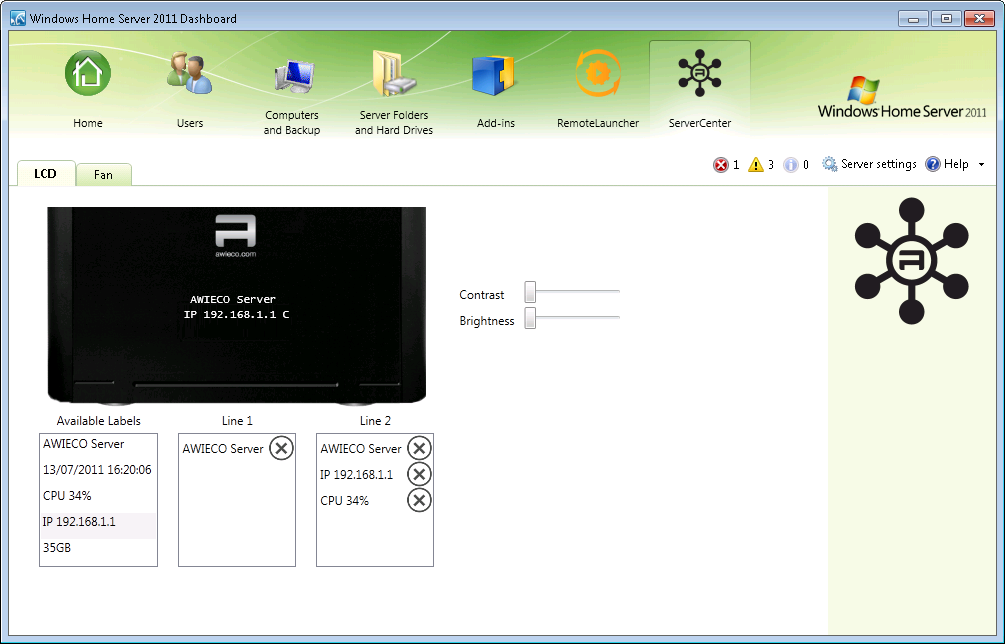View the informational alerts icon
The image size is (1005, 644).
coord(791,165)
